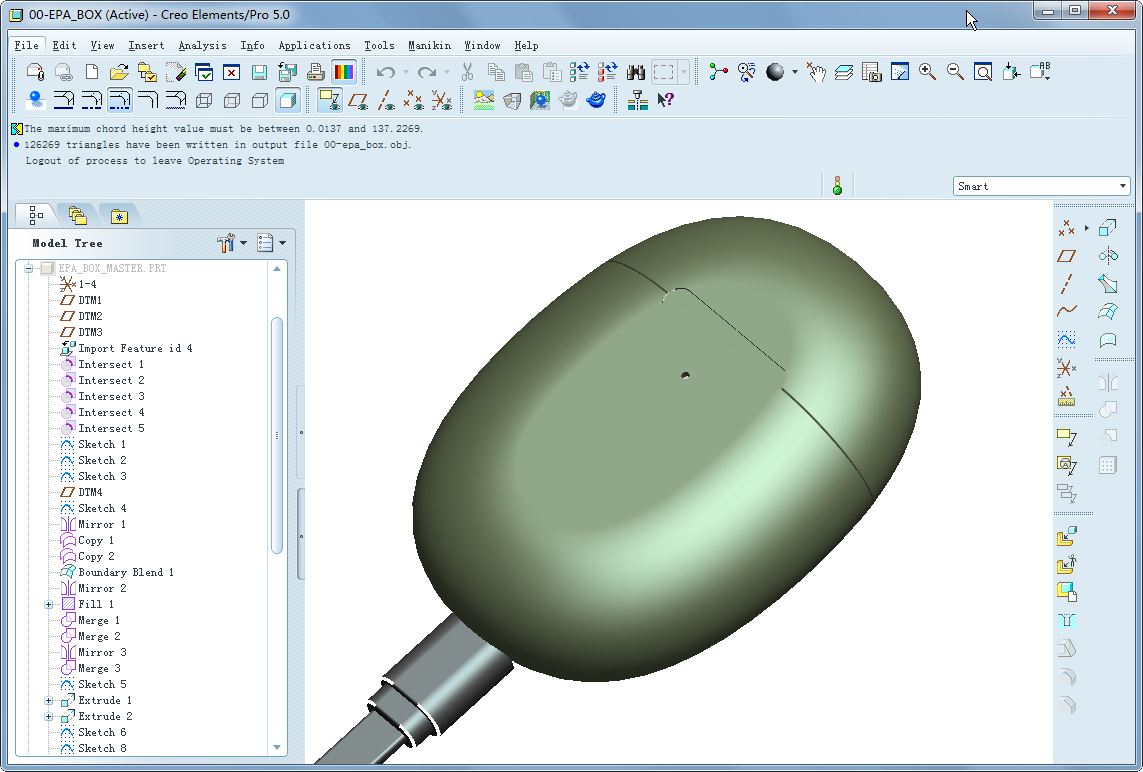Image resolution: width=1143 pixels, height=772 pixels.
Task: Open the View Manager table icon
Action: (x=872, y=71)
